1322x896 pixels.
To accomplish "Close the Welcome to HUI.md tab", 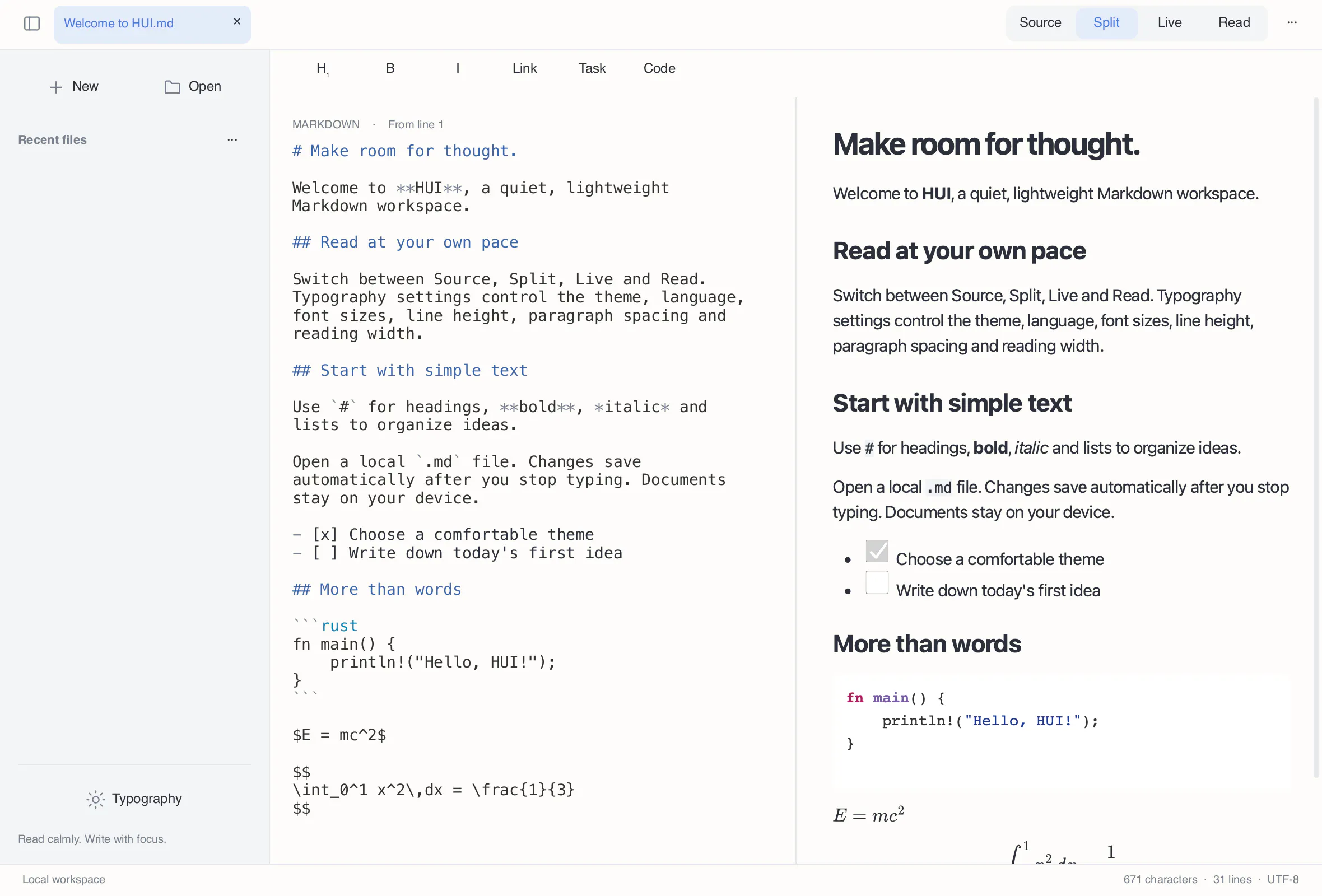I will coord(237,22).
